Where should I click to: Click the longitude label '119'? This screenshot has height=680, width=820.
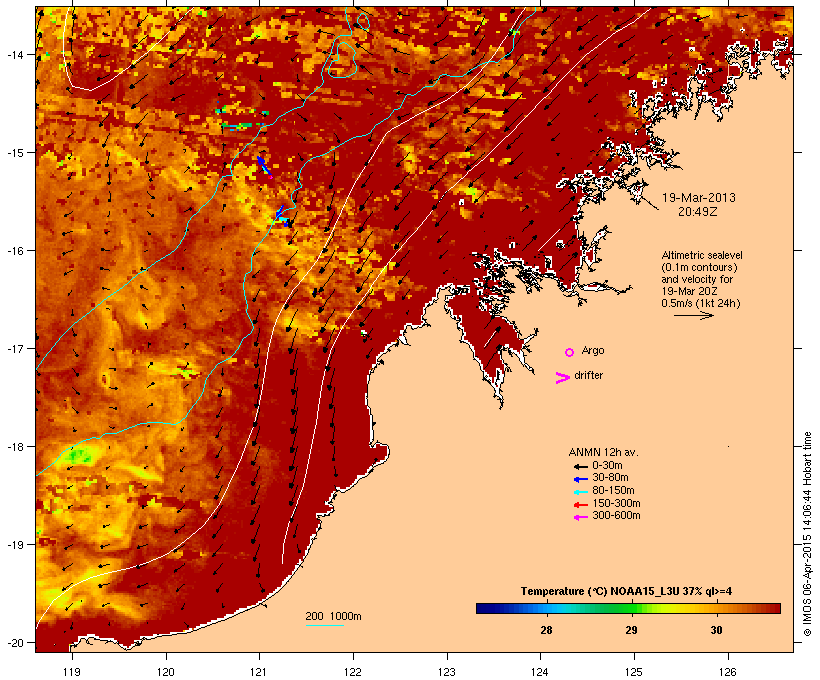pos(72,672)
